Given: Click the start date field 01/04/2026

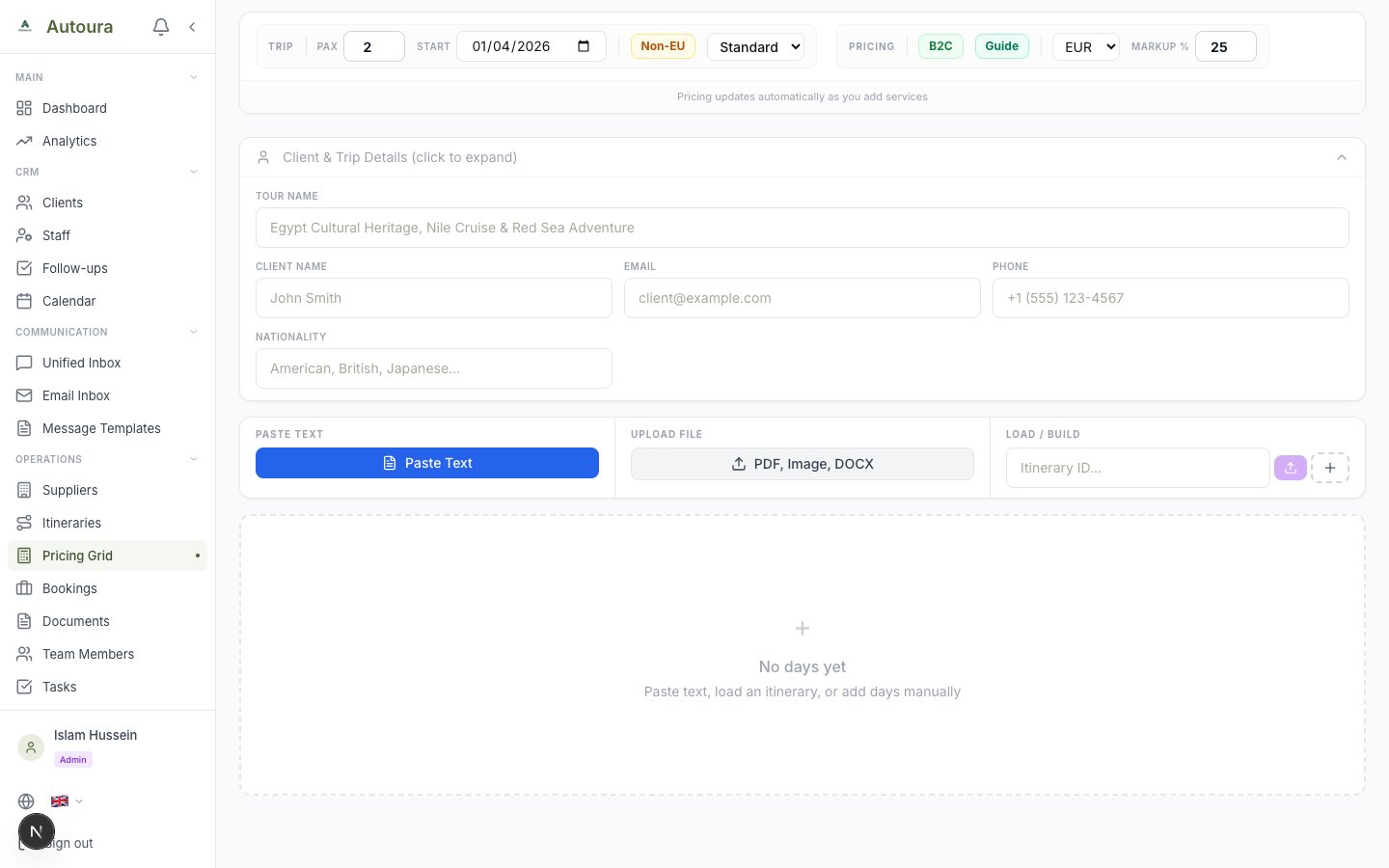Looking at the screenshot, I should click(x=531, y=46).
